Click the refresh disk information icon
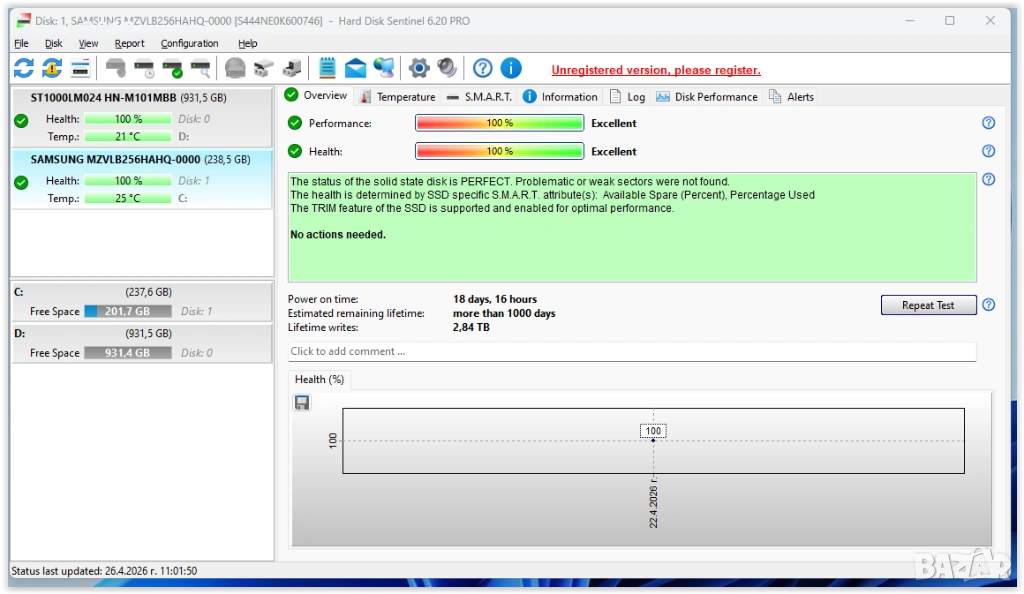This screenshot has width=1024, height=594. tap(23, 68)
